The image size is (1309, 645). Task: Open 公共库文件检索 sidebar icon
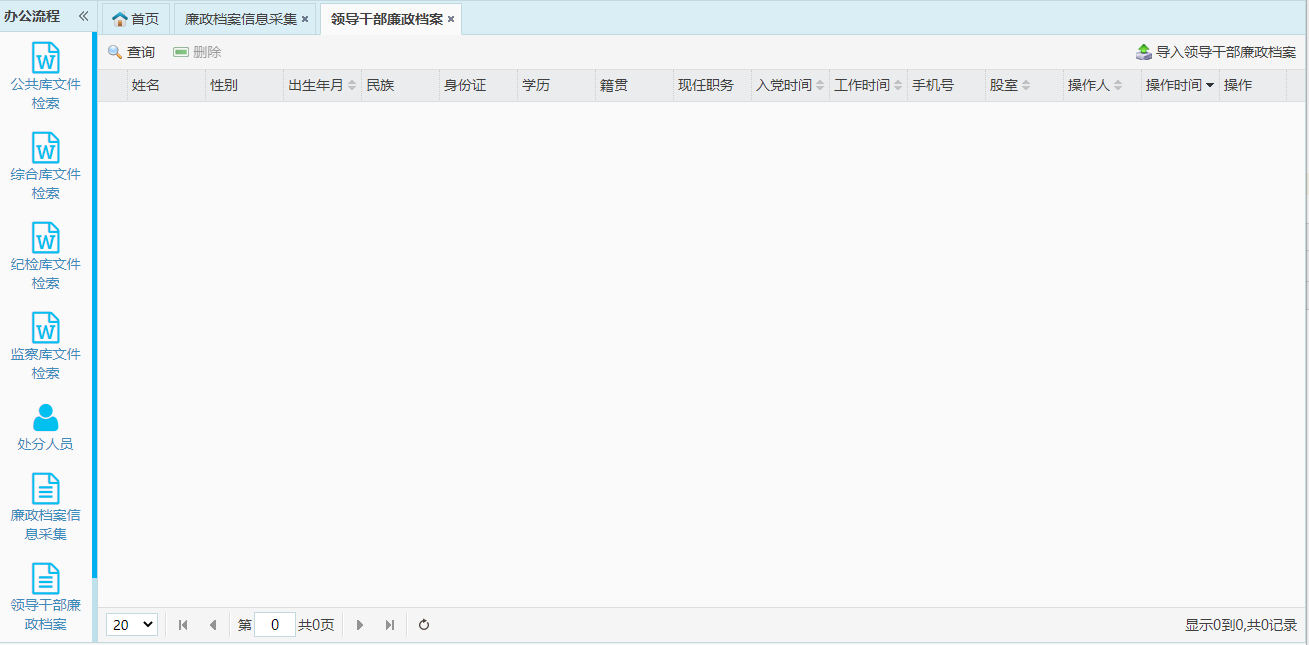(46, 58)
